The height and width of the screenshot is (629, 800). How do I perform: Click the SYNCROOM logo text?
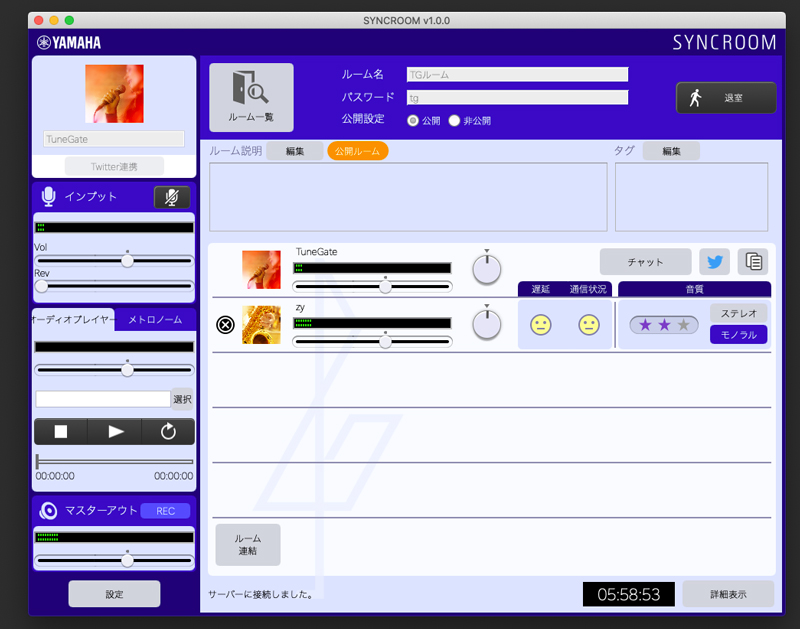click(x=724, y=42)
